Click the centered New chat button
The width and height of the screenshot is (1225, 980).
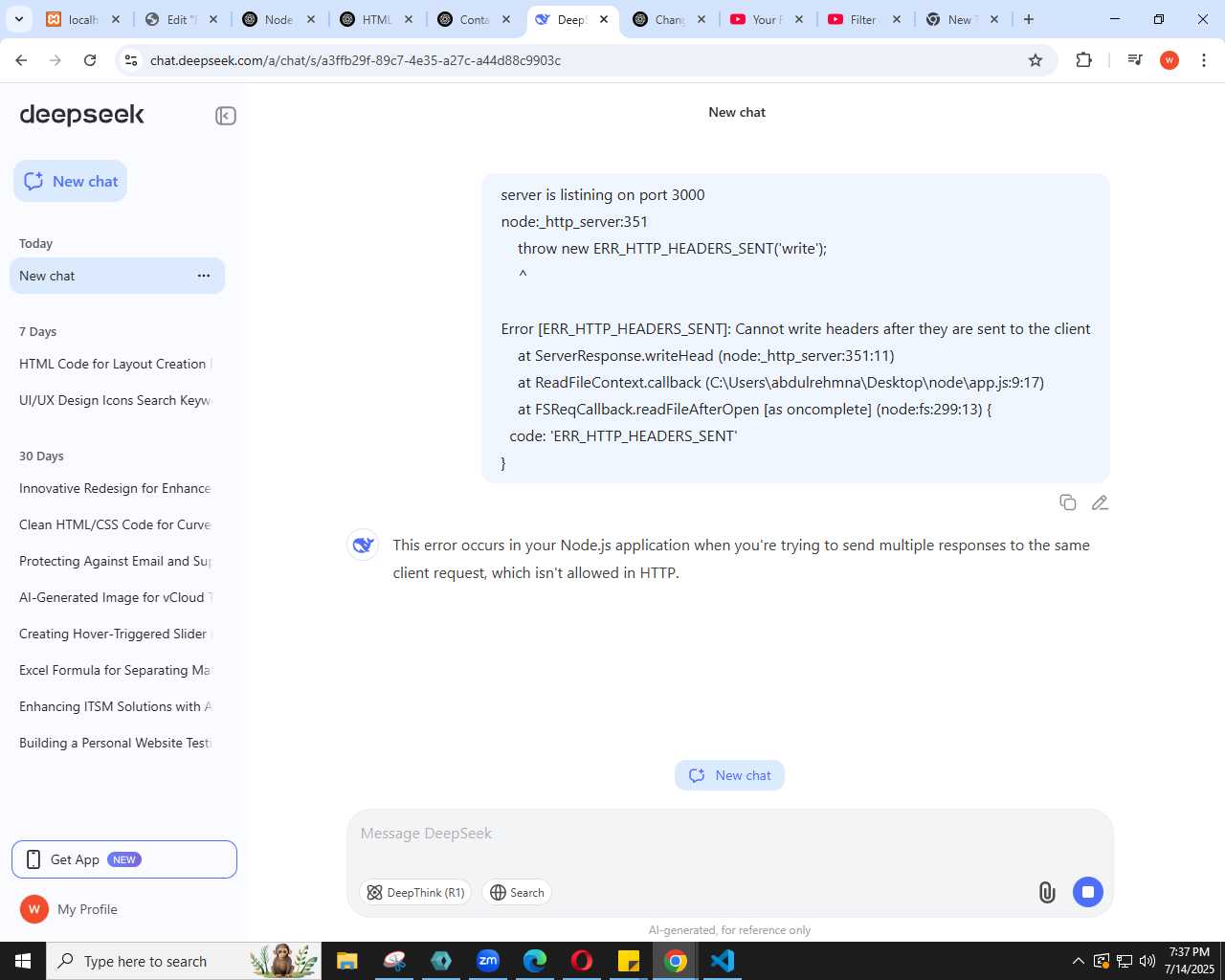(729, 775)
